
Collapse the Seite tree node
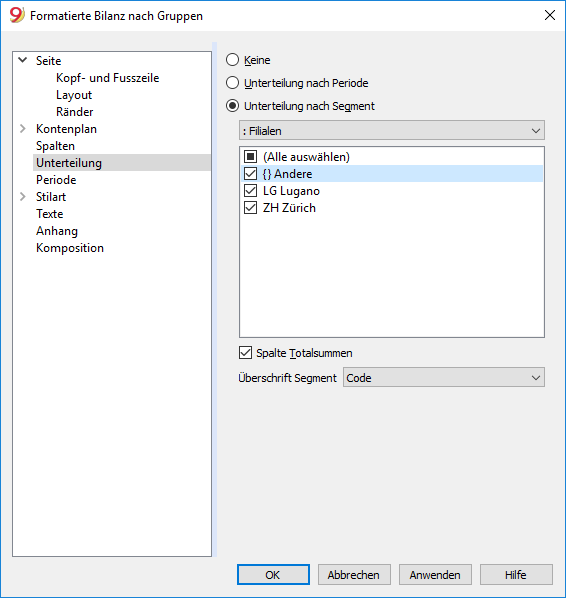[23, 60]
